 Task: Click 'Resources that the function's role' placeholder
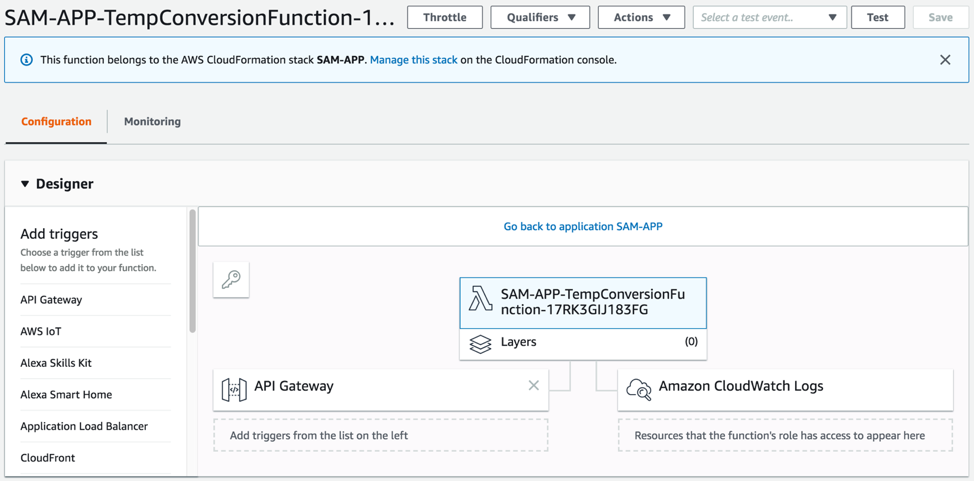coord(785,435)
